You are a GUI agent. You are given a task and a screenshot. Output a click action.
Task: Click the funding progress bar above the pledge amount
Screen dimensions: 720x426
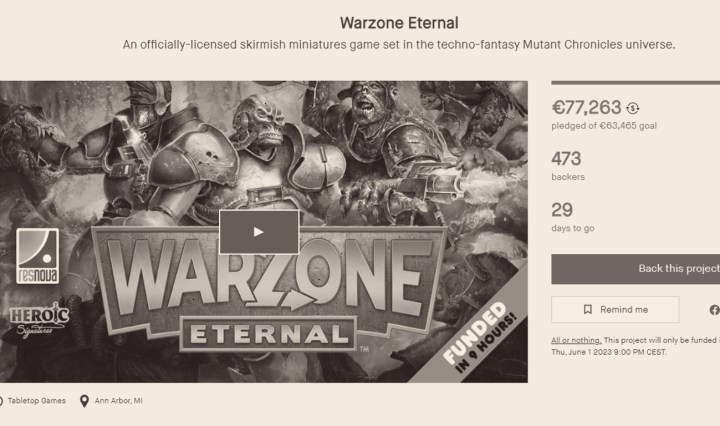pos(635,83)
